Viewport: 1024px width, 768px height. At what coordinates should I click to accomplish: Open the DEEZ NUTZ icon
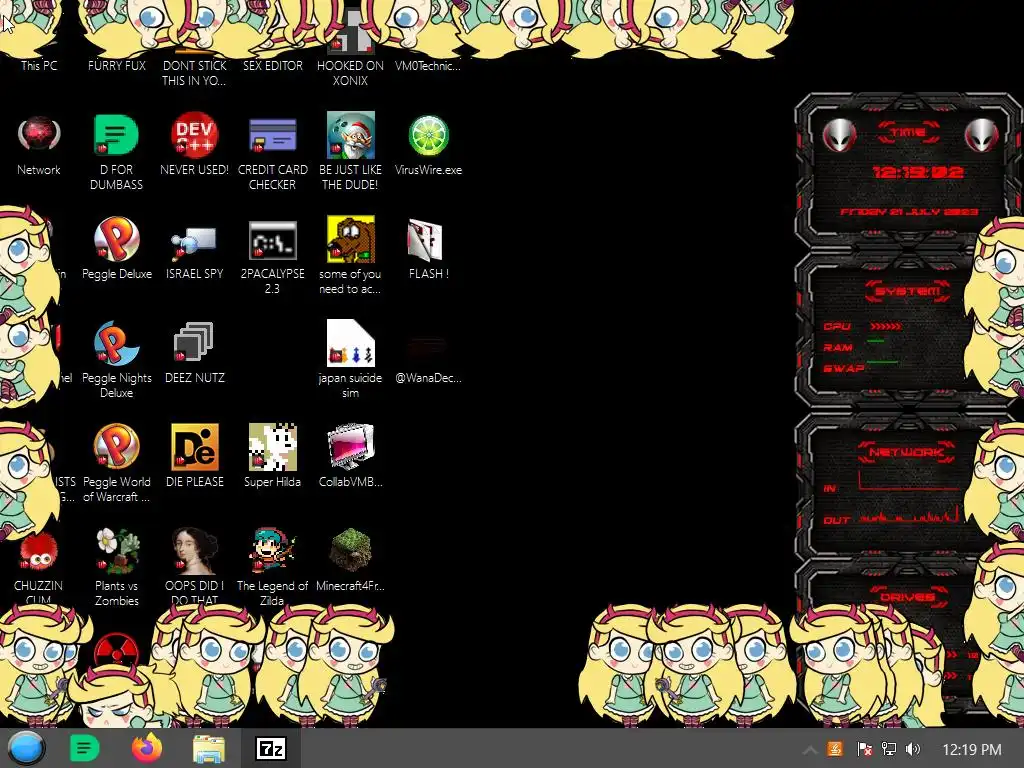(x=194, y=342)
